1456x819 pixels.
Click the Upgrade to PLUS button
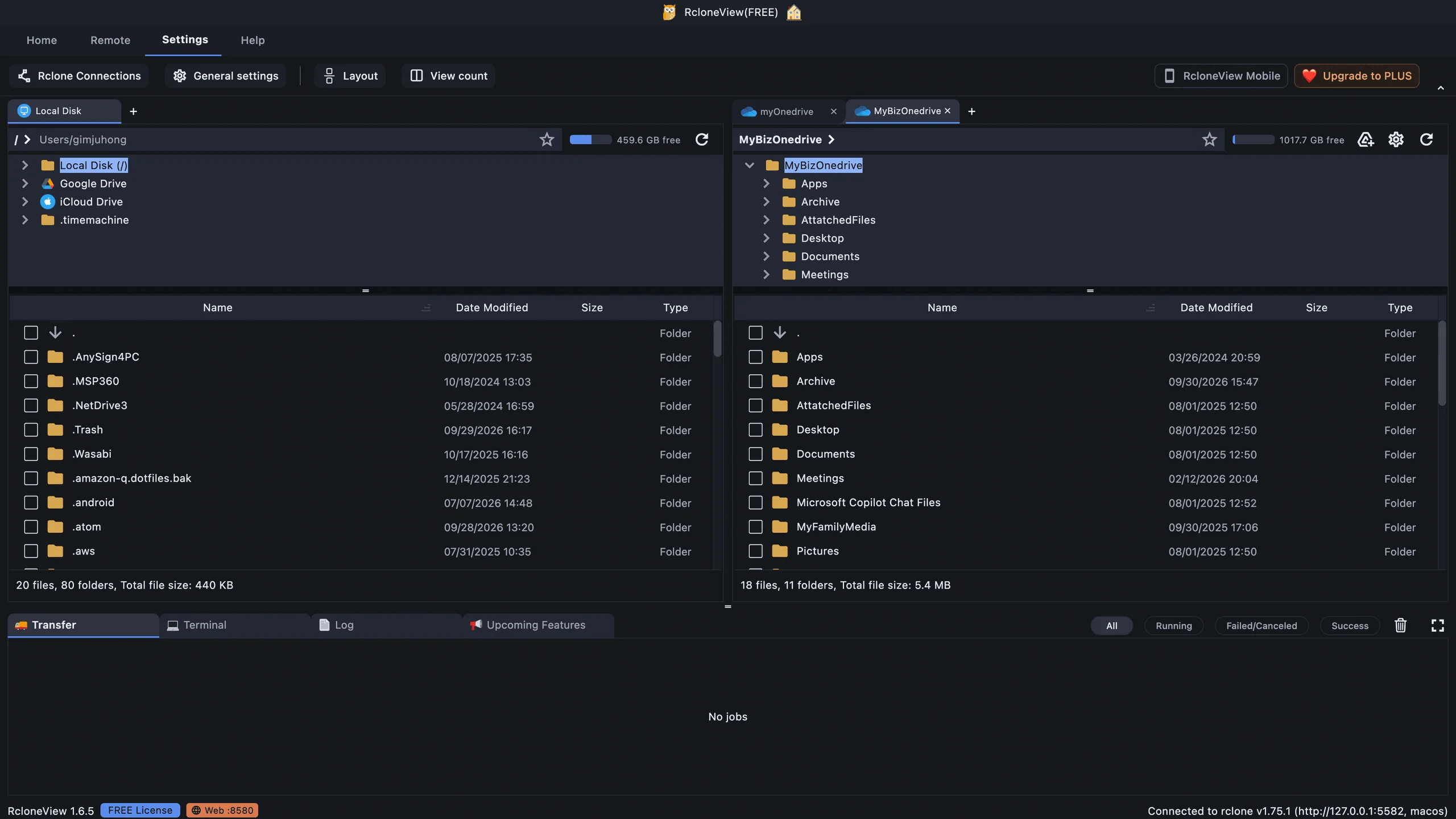tap(1356, 76)
